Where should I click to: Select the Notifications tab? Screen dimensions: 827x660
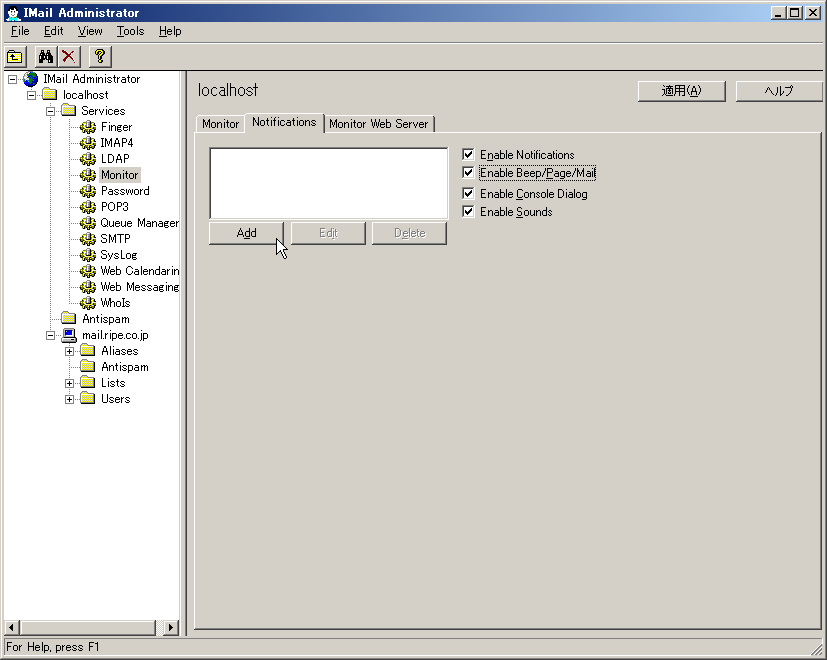[x=284, y=122]
